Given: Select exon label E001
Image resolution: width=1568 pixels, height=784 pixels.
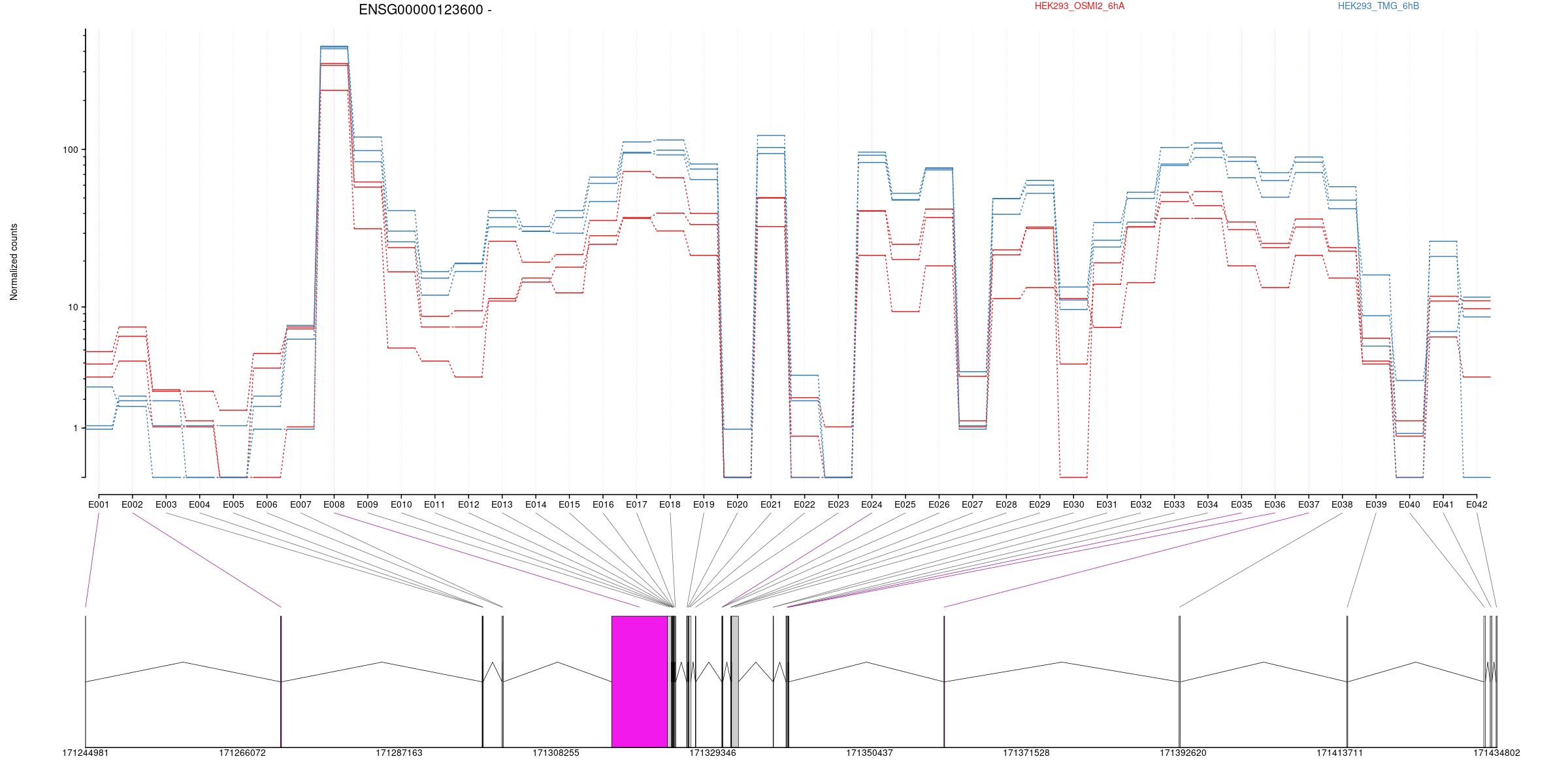Looking at the screenshot, I should [99, 504].
